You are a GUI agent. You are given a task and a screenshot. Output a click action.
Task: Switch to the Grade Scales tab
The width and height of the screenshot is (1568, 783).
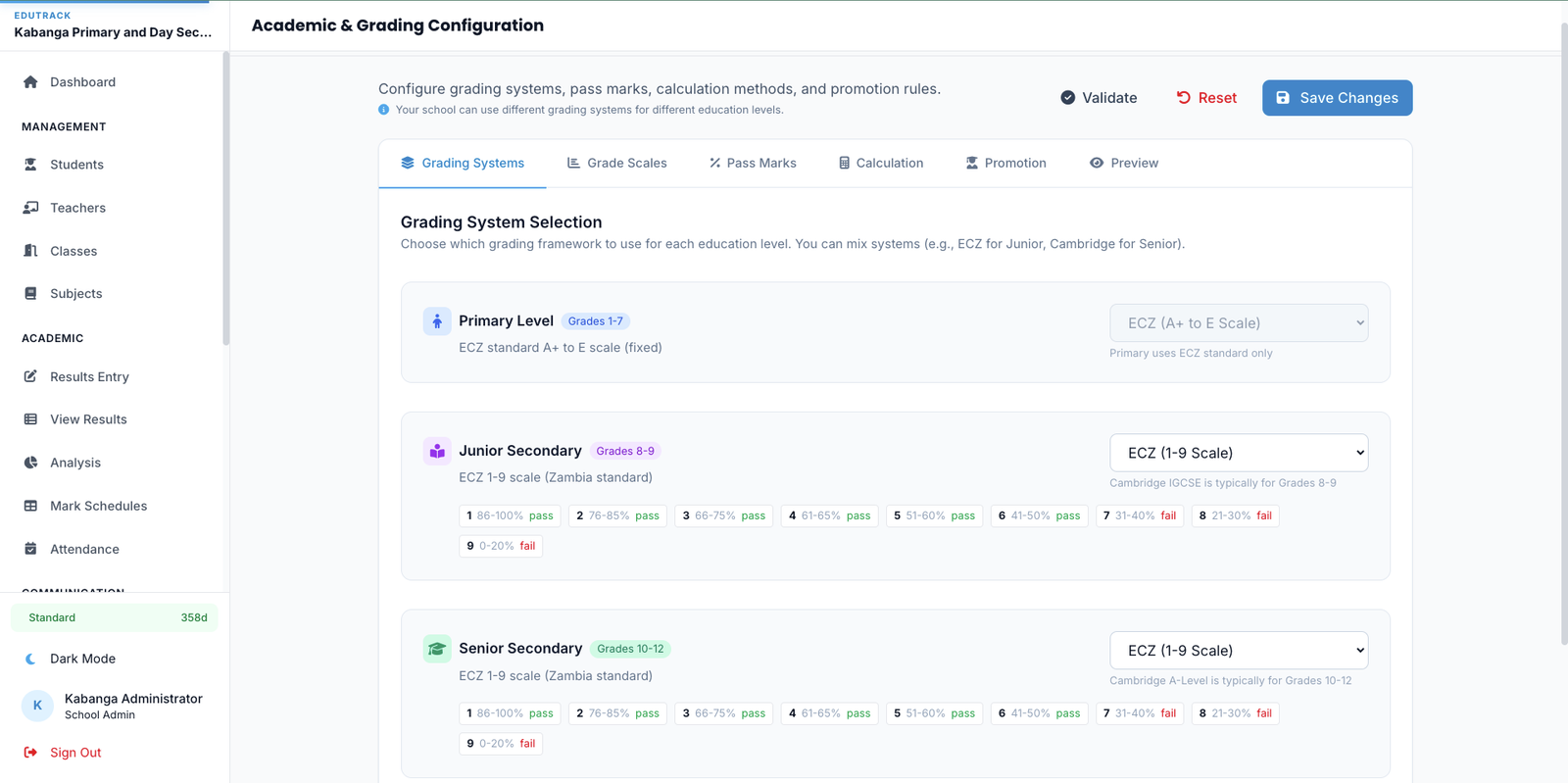[616, 163]
